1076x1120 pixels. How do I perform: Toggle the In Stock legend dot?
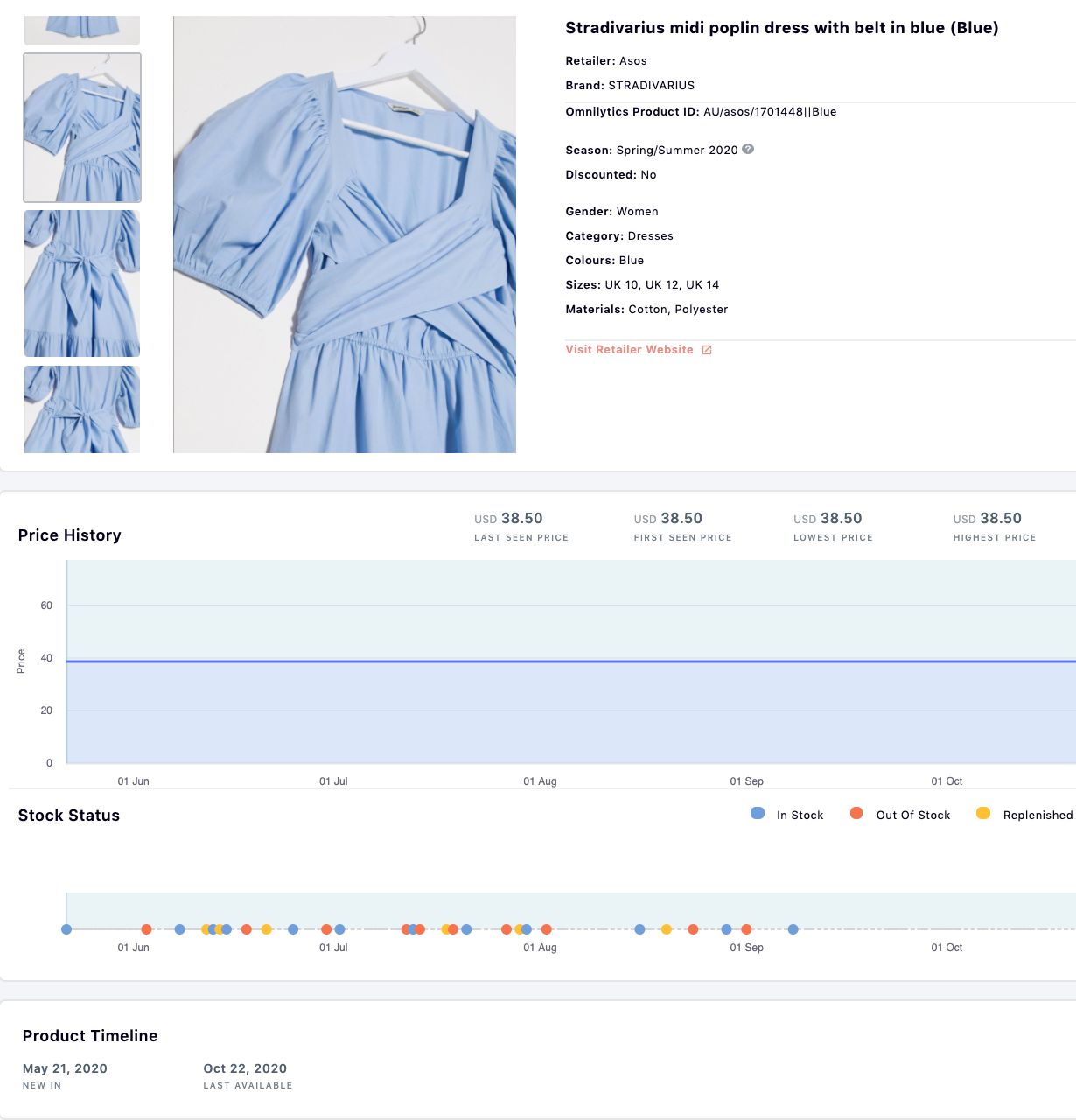pos(758,814)
